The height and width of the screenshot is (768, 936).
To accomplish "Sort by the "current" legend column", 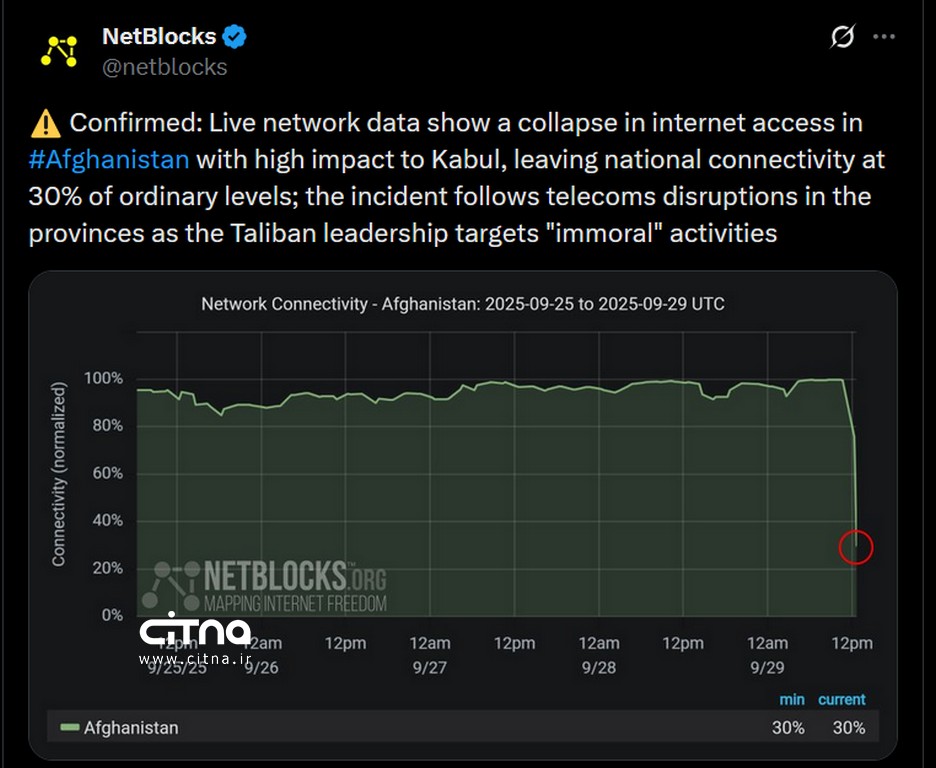I will coord(841,699).
